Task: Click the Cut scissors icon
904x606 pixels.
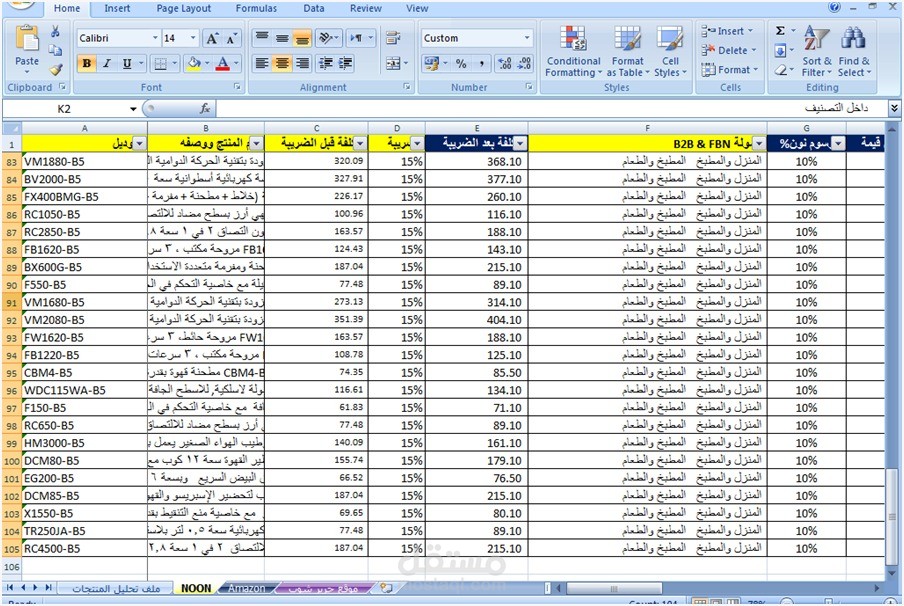Action: (55, 32)
